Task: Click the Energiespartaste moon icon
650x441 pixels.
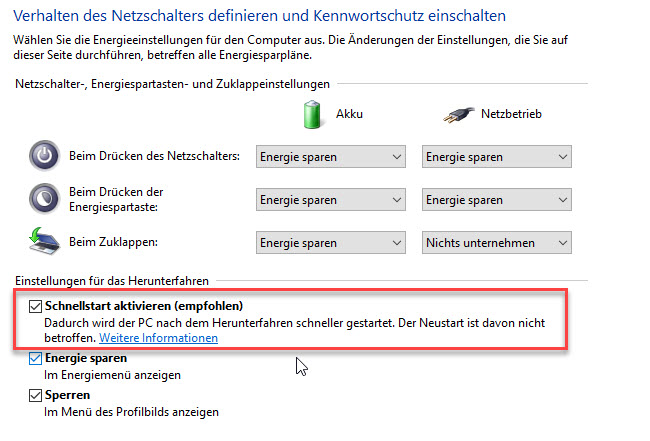Action: point(44,199)
